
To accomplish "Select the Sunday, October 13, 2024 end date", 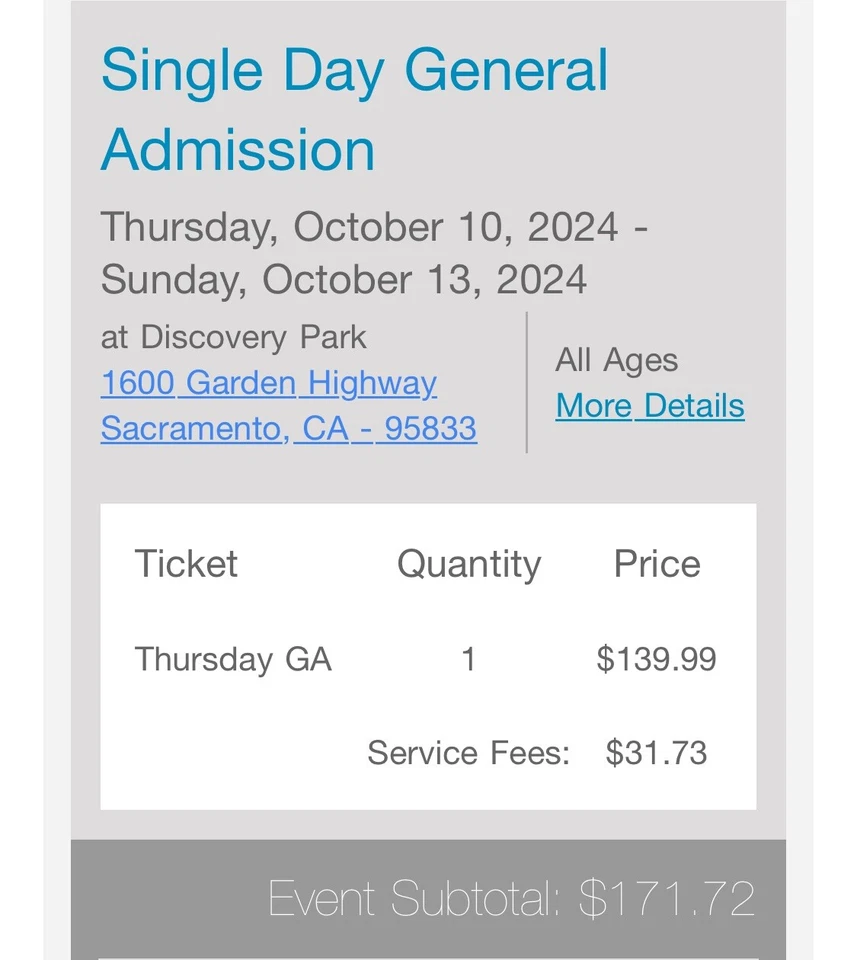I will 343,279.
